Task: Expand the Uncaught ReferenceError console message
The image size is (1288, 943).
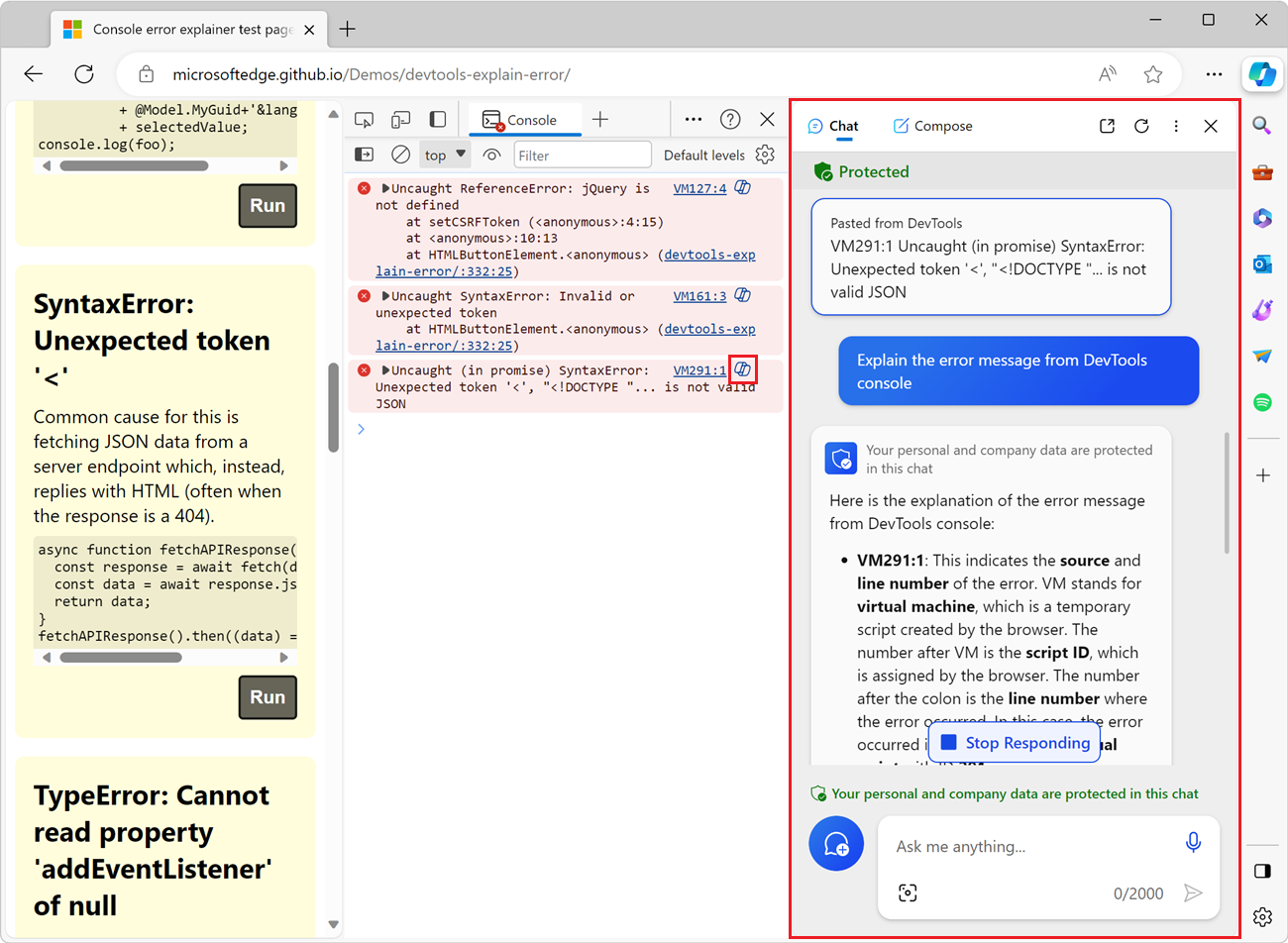Action: click(x=385, y=187)
